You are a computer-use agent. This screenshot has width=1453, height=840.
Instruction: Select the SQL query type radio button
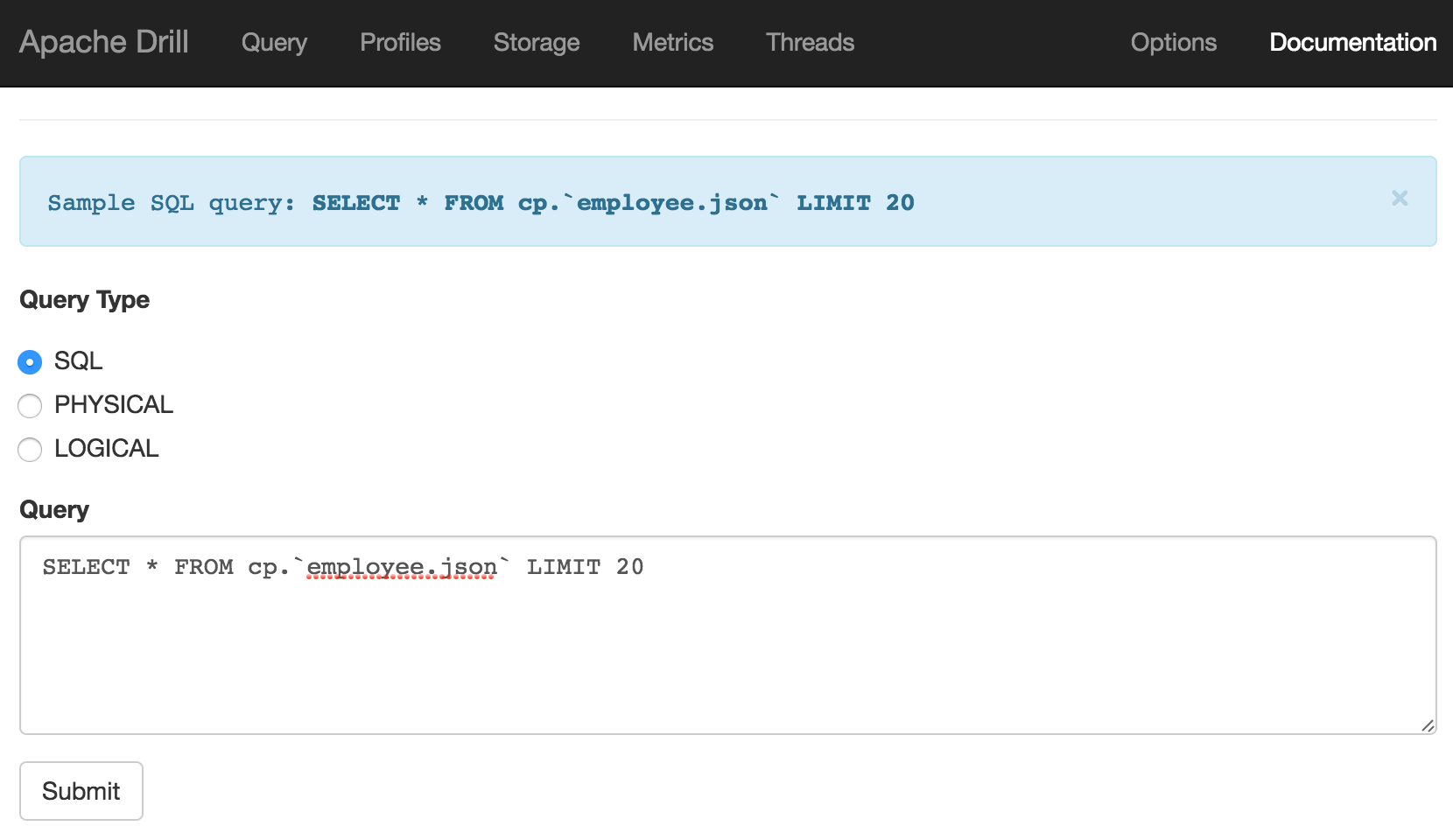(x=30, y=361)
